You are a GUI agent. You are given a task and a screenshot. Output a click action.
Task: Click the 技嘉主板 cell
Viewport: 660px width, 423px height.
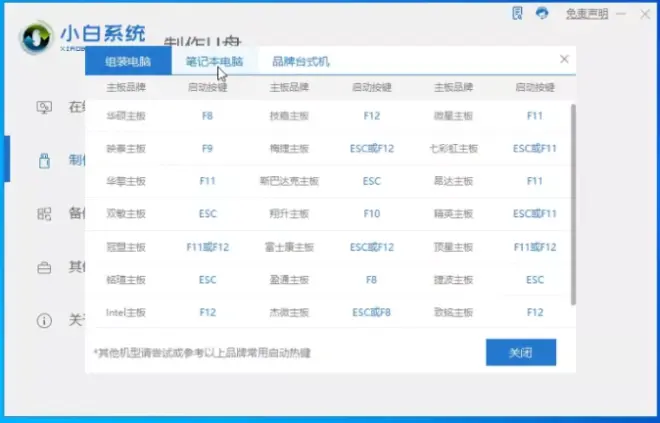pos(289,116)
